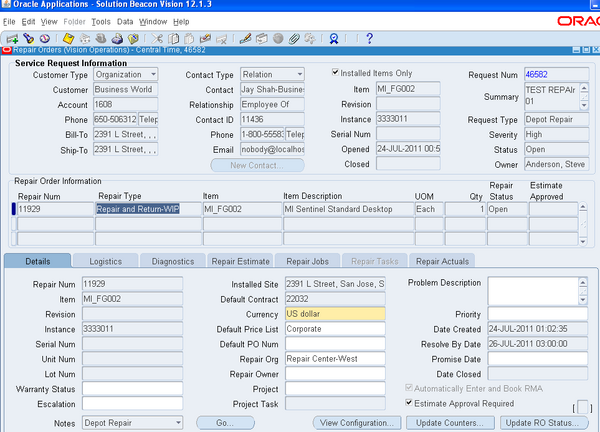The image size is (600, 432).
Task: Expand the Contact Type dropdown
Action: (x=300, y=74)
